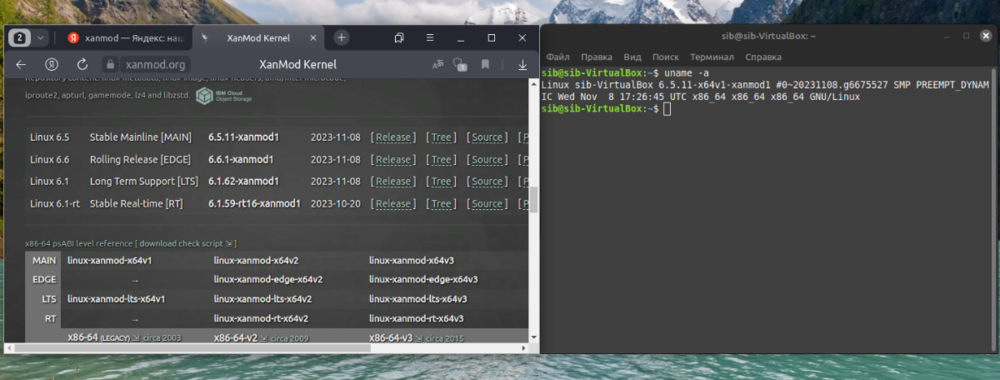Open the Вид menu in terminal

pos(632,57)
